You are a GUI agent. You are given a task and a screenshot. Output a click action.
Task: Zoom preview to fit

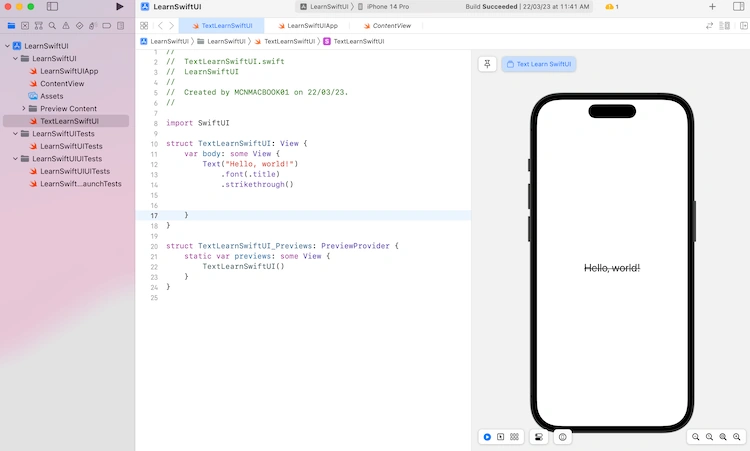click(x=723, y=437)
